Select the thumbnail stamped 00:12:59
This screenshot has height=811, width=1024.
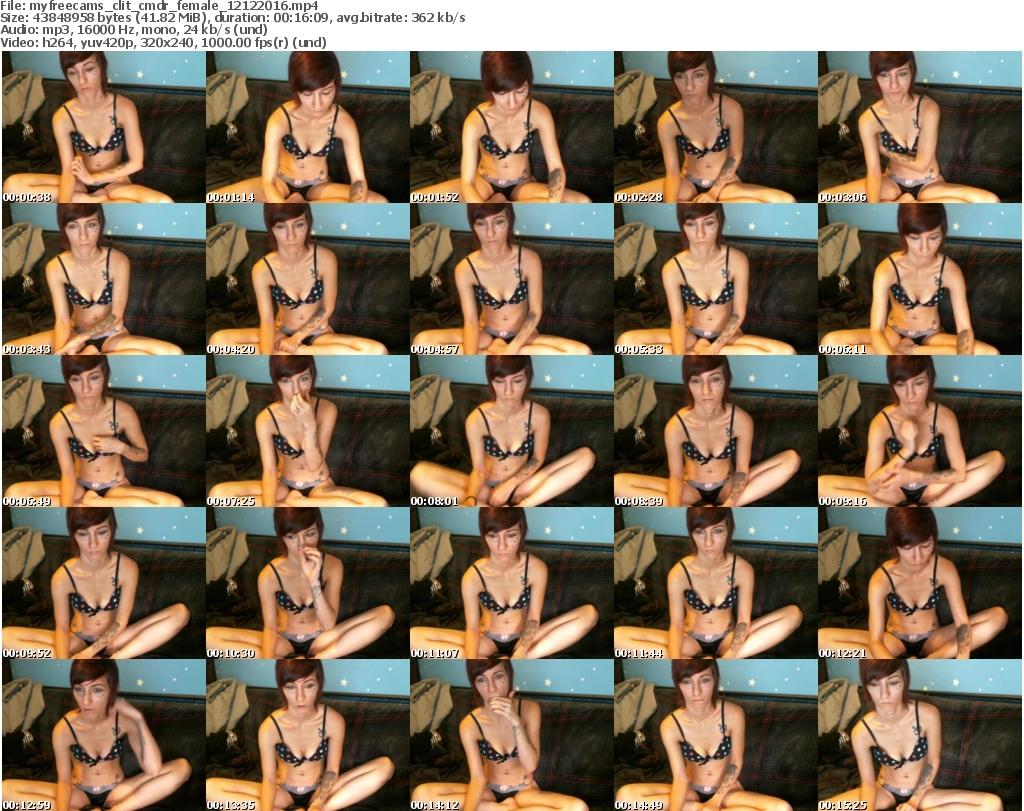[104, 735]
